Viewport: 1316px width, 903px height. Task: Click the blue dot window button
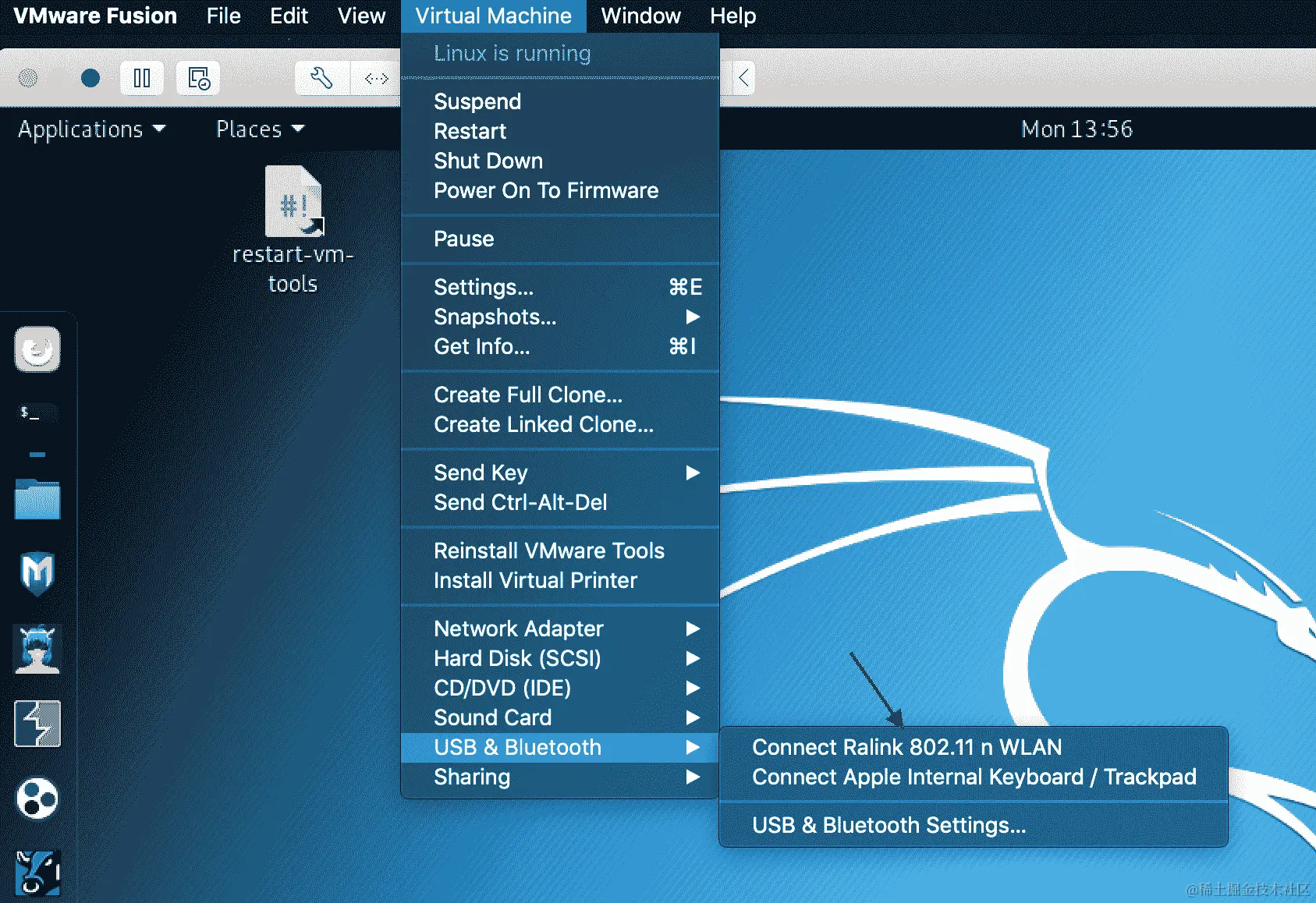click(90, 78)
